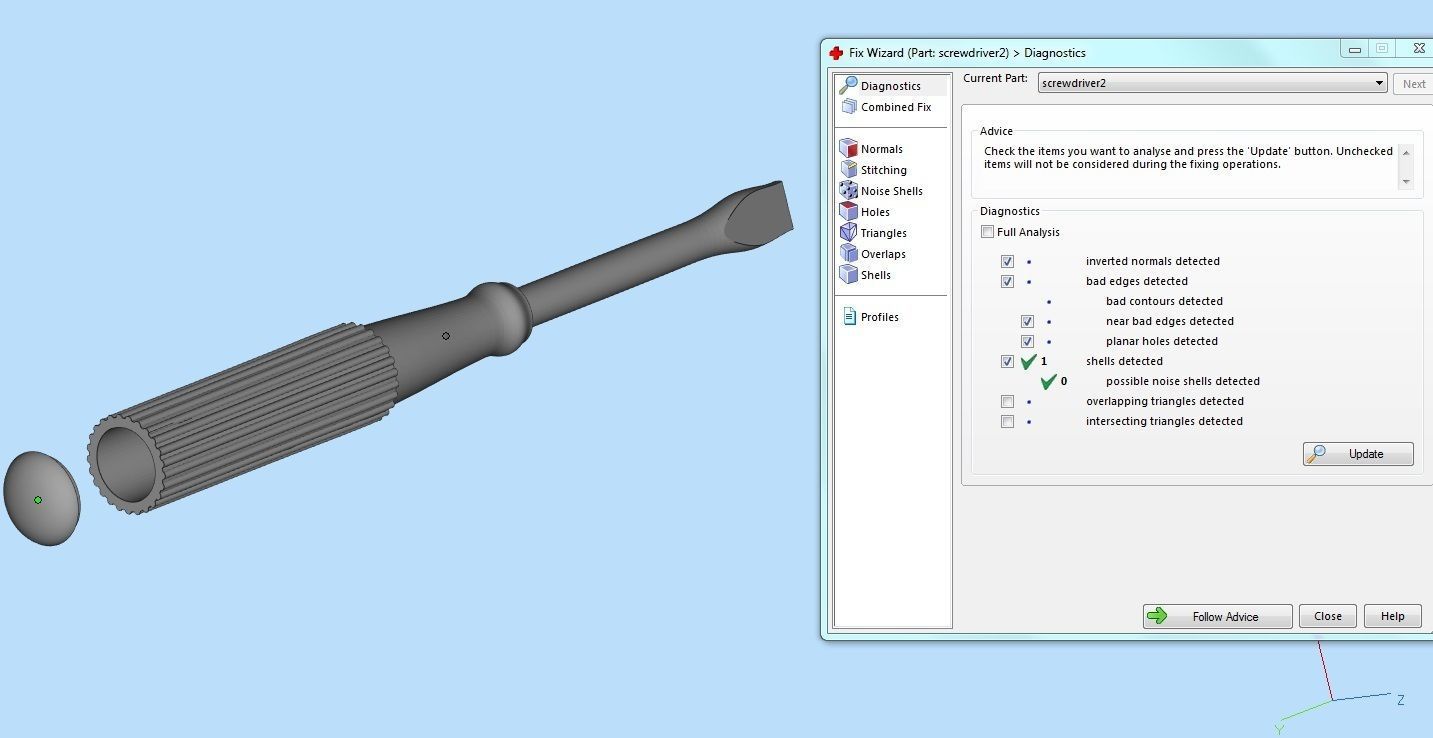The height and width of the screenshot is (738, 1433).
Task: Click the Shells icon
Action: (x=849, y=275)
